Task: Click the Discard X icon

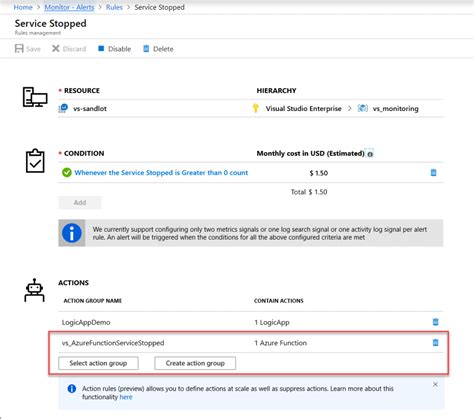Action: (x=56, y=49)
